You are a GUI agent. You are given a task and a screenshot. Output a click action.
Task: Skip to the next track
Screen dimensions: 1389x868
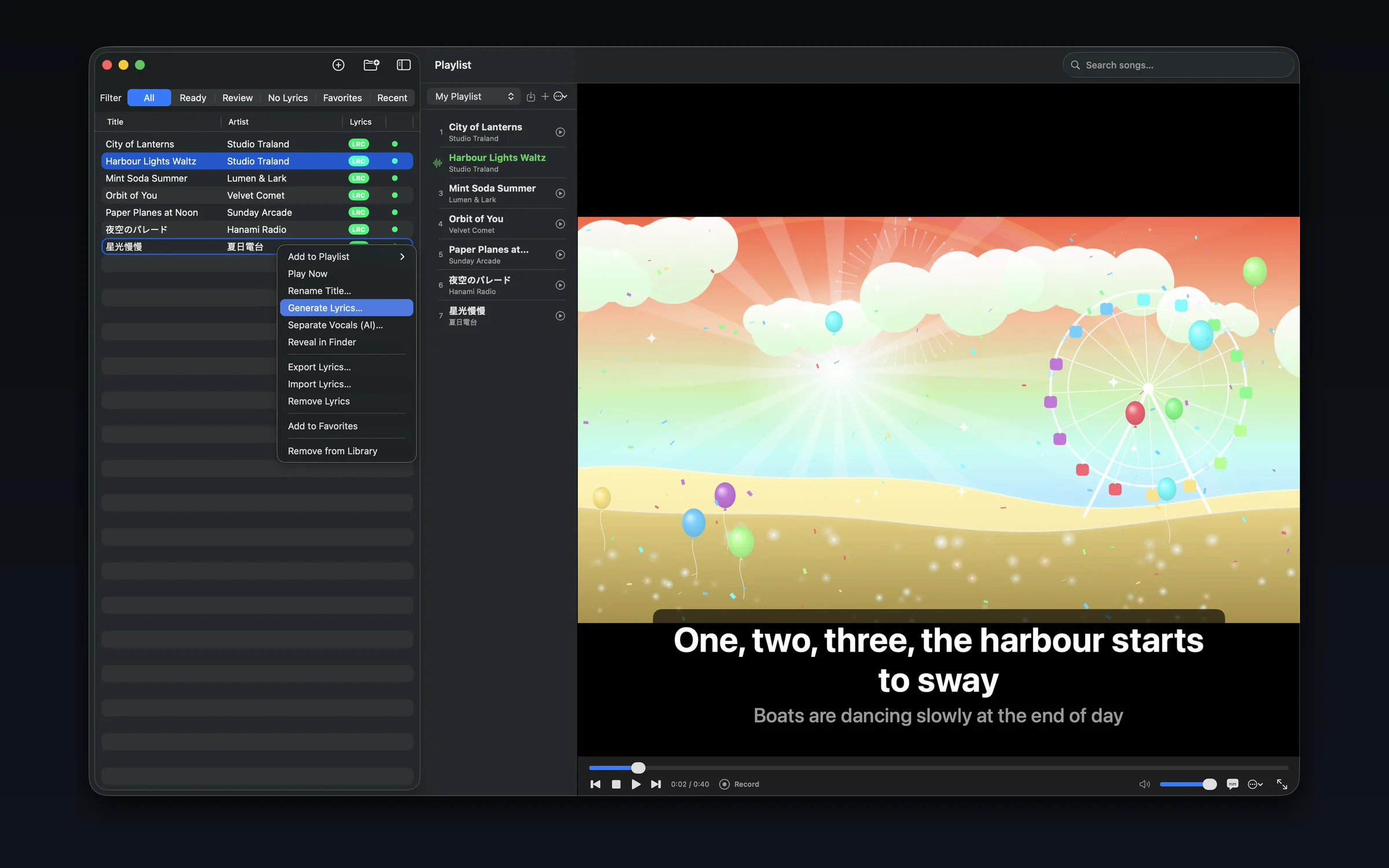pyautogui.click(x=656, y=784)
